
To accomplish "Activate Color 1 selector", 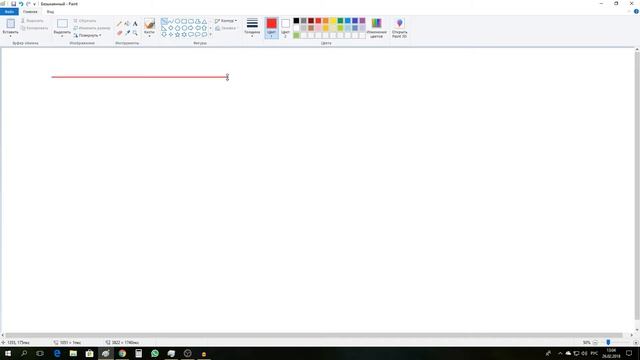I will tap(271, 28).
